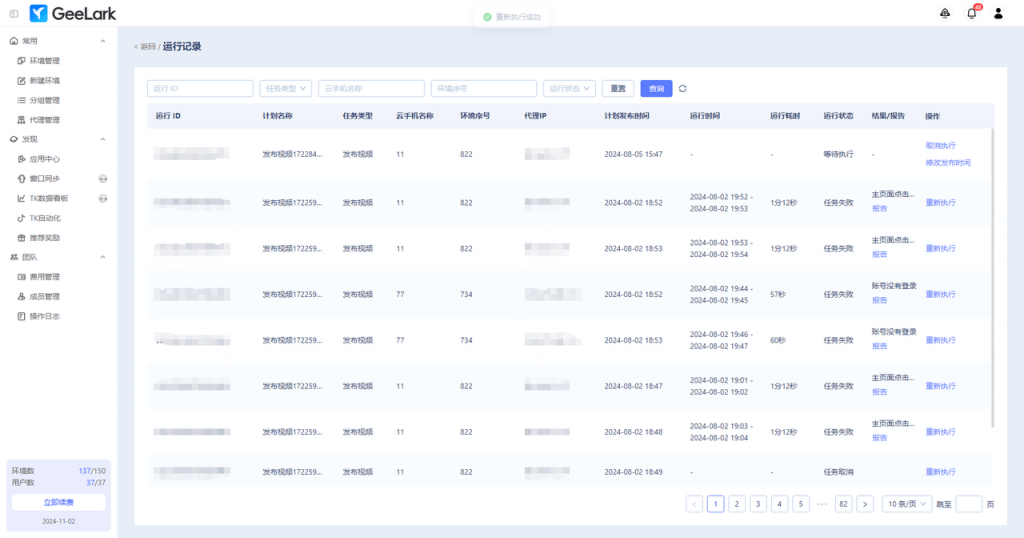Click the blue 查询 search button
The image size is (1024, 538).
[656, 89]
